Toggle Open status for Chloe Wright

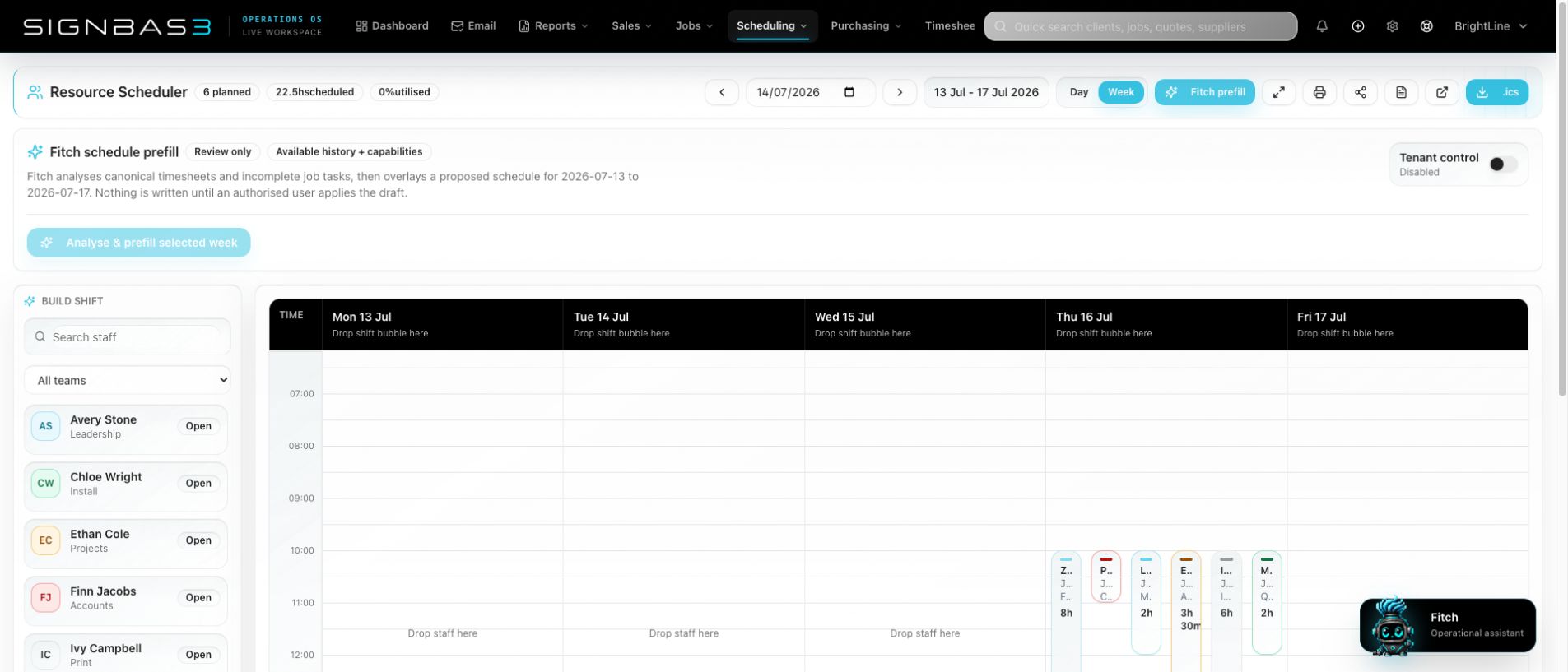coord(198,484)
